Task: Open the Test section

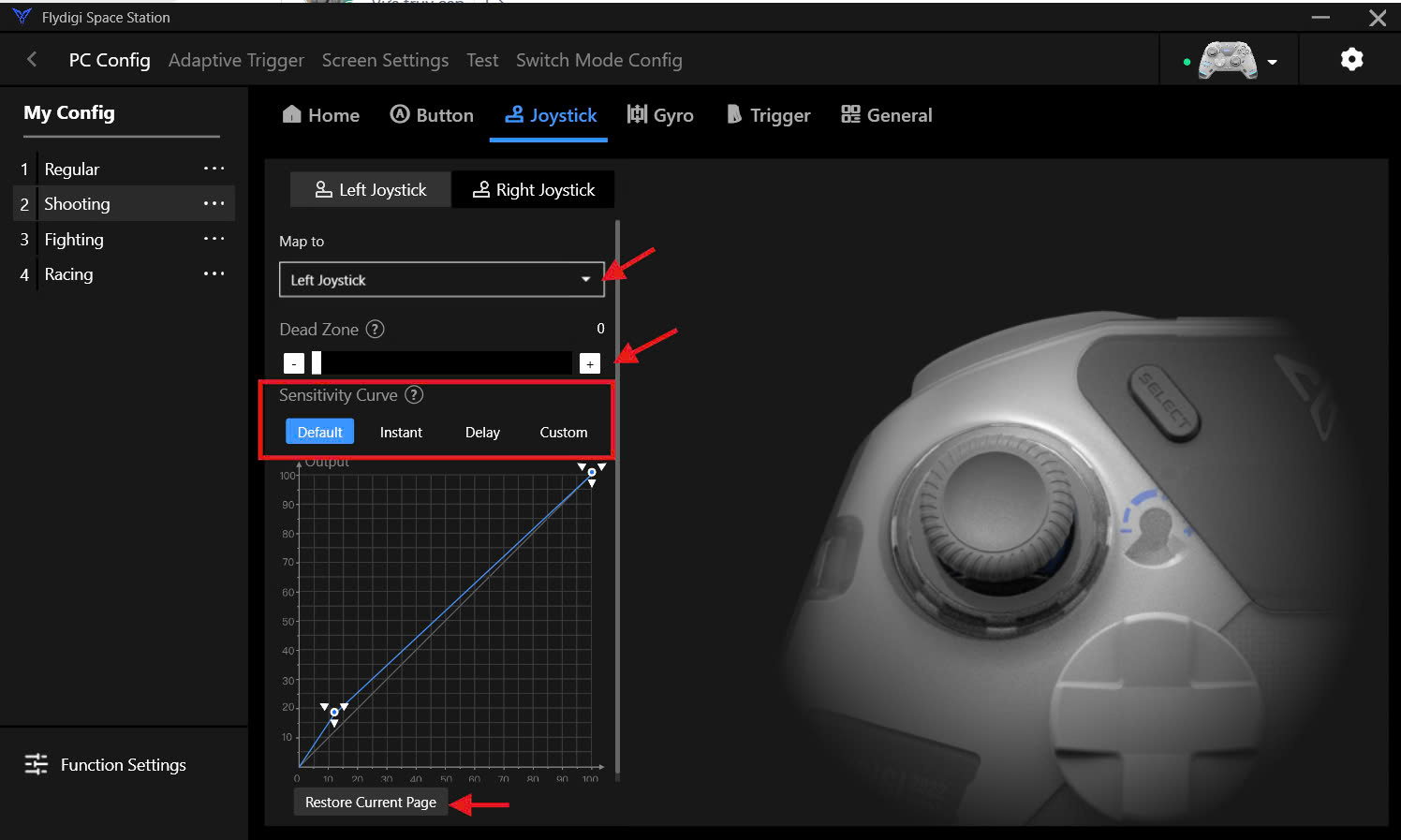Action: point(482,60)
